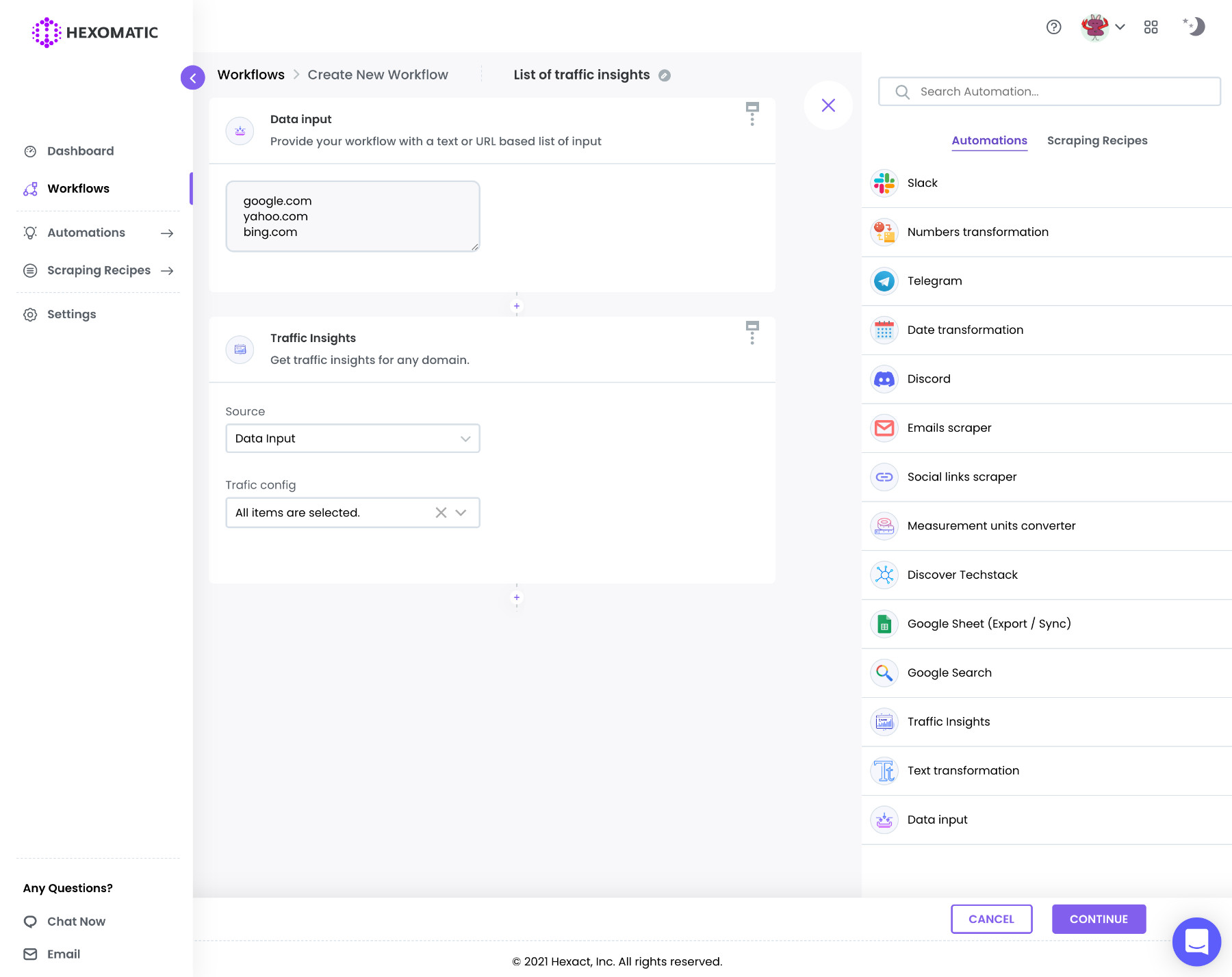This screenshot has width=1232, height=977.
Task: Select Google Sheet (Export / Sync) automation
Action: (1047, 624)
